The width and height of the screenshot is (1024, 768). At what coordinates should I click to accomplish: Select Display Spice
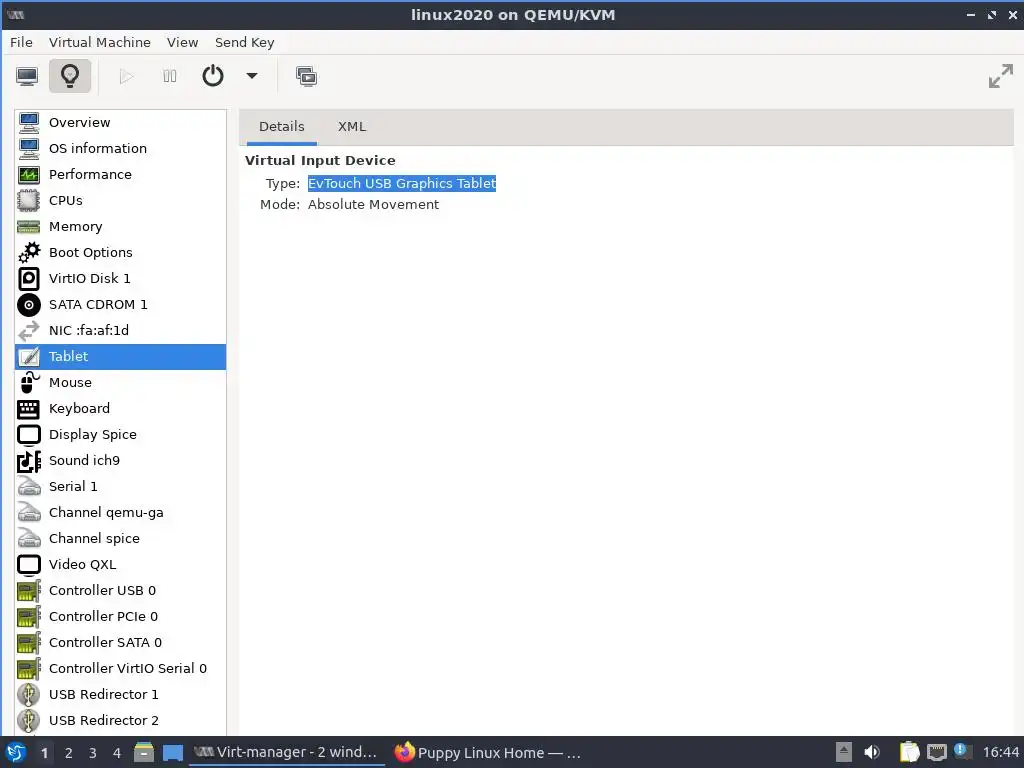121,434
